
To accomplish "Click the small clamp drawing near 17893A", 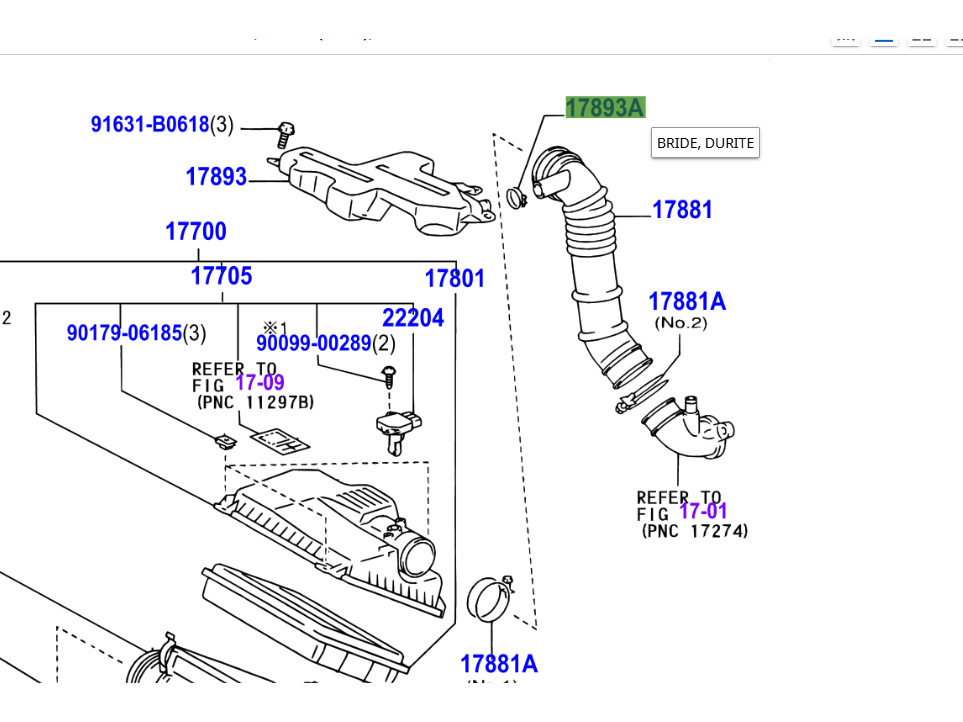I will click(x=517, y=198).
